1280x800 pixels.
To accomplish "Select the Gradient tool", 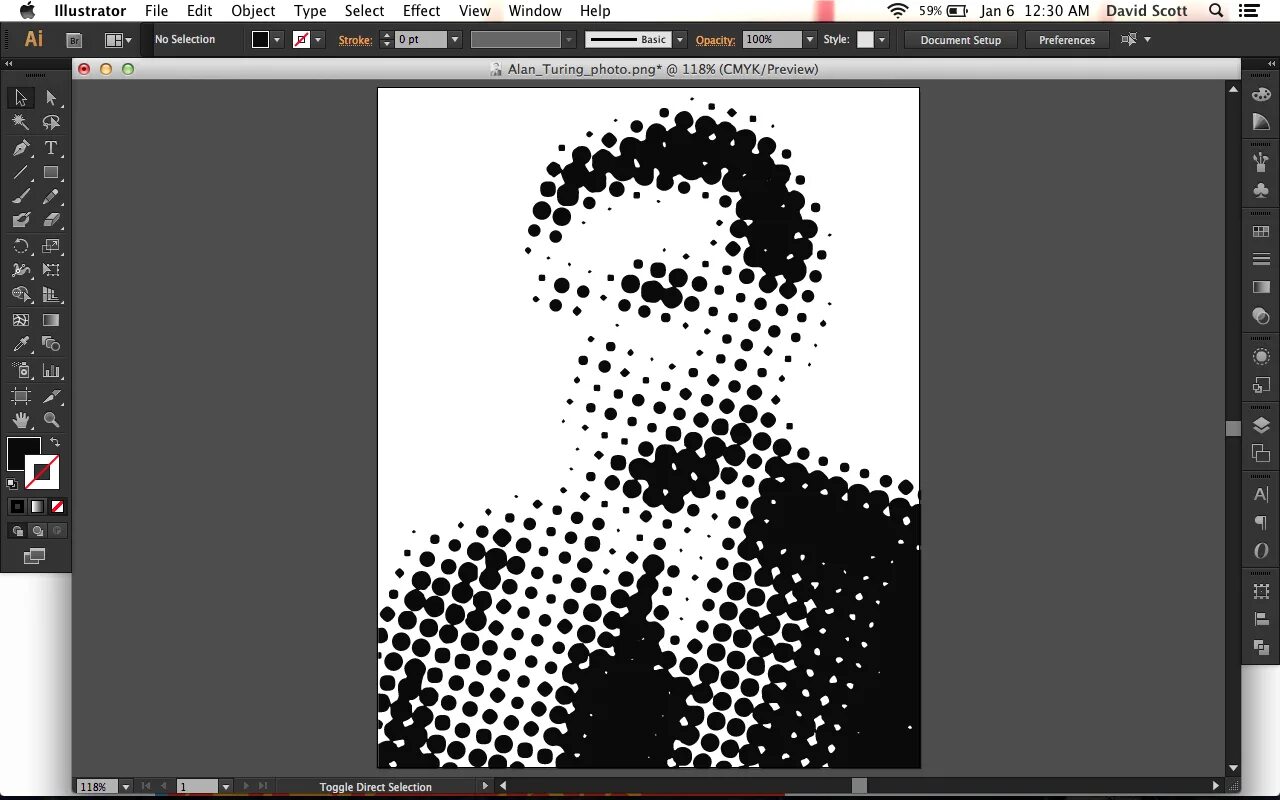I will (x=51, y=320).
